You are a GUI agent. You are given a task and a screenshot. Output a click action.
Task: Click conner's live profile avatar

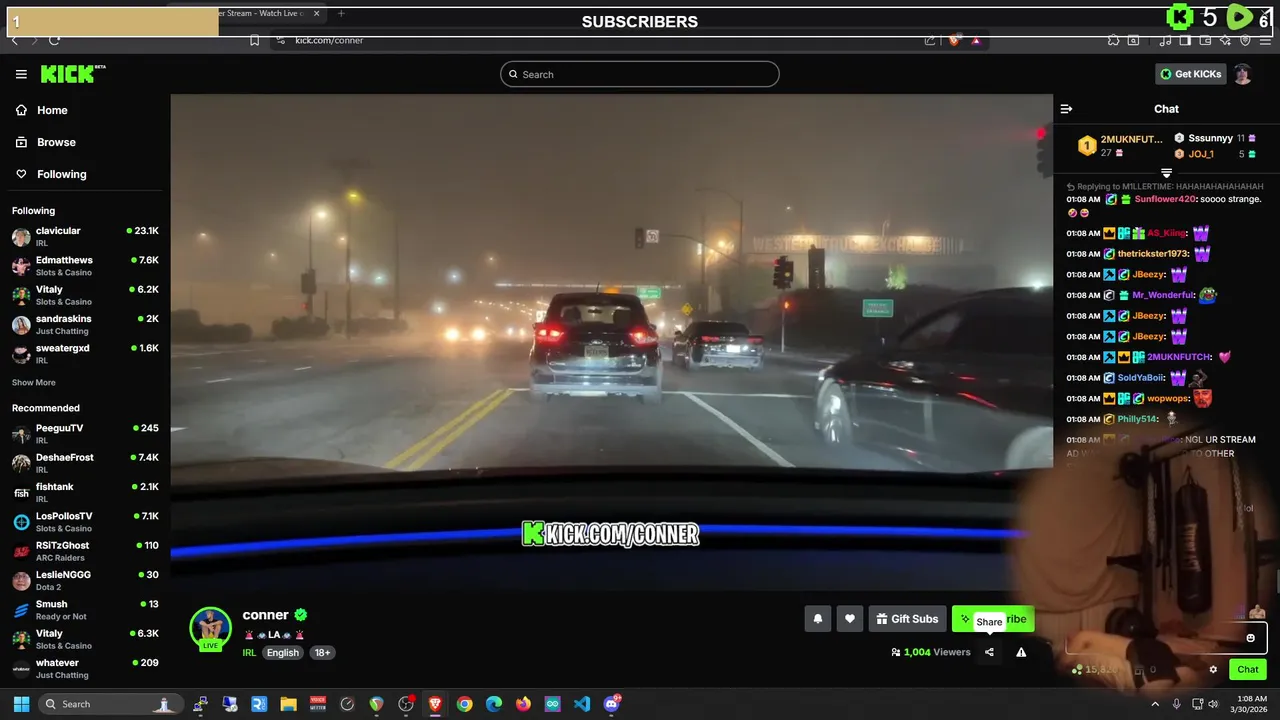click(x=210, y=628)
